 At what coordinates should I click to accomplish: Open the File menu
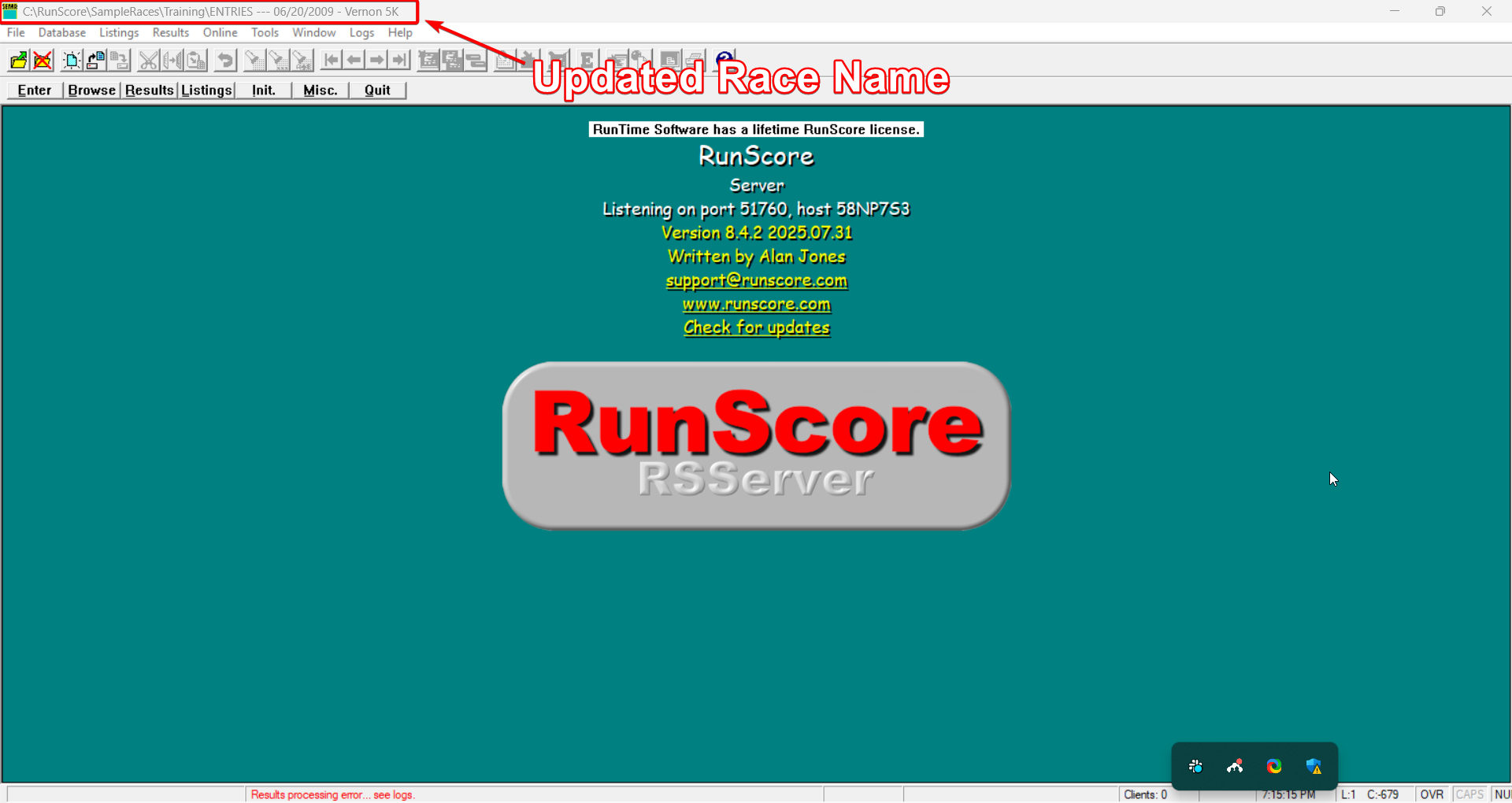click(16, 32)
